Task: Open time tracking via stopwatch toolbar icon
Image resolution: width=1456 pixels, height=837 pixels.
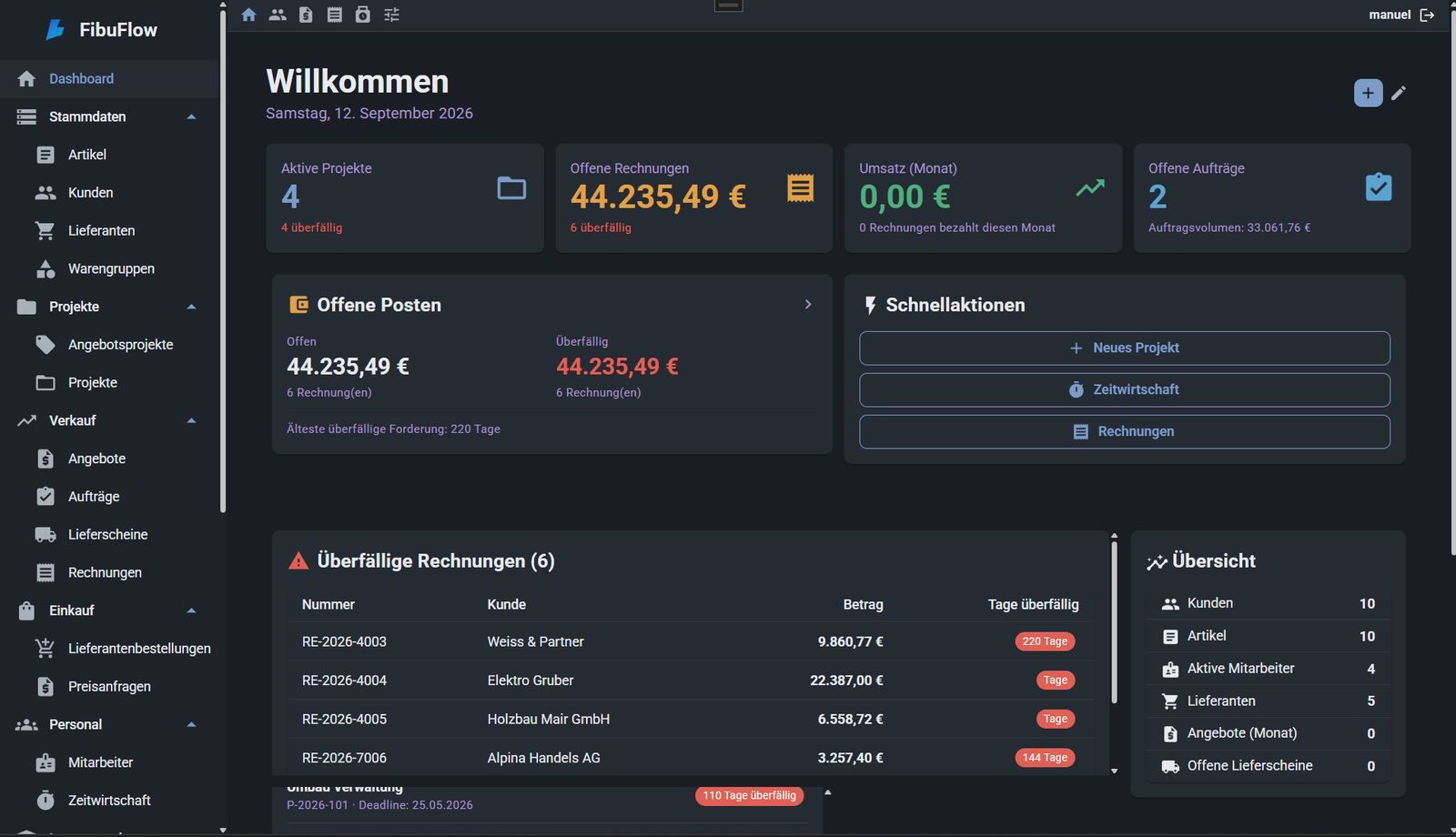Action: pyautogui.click(x=363, y=15)
